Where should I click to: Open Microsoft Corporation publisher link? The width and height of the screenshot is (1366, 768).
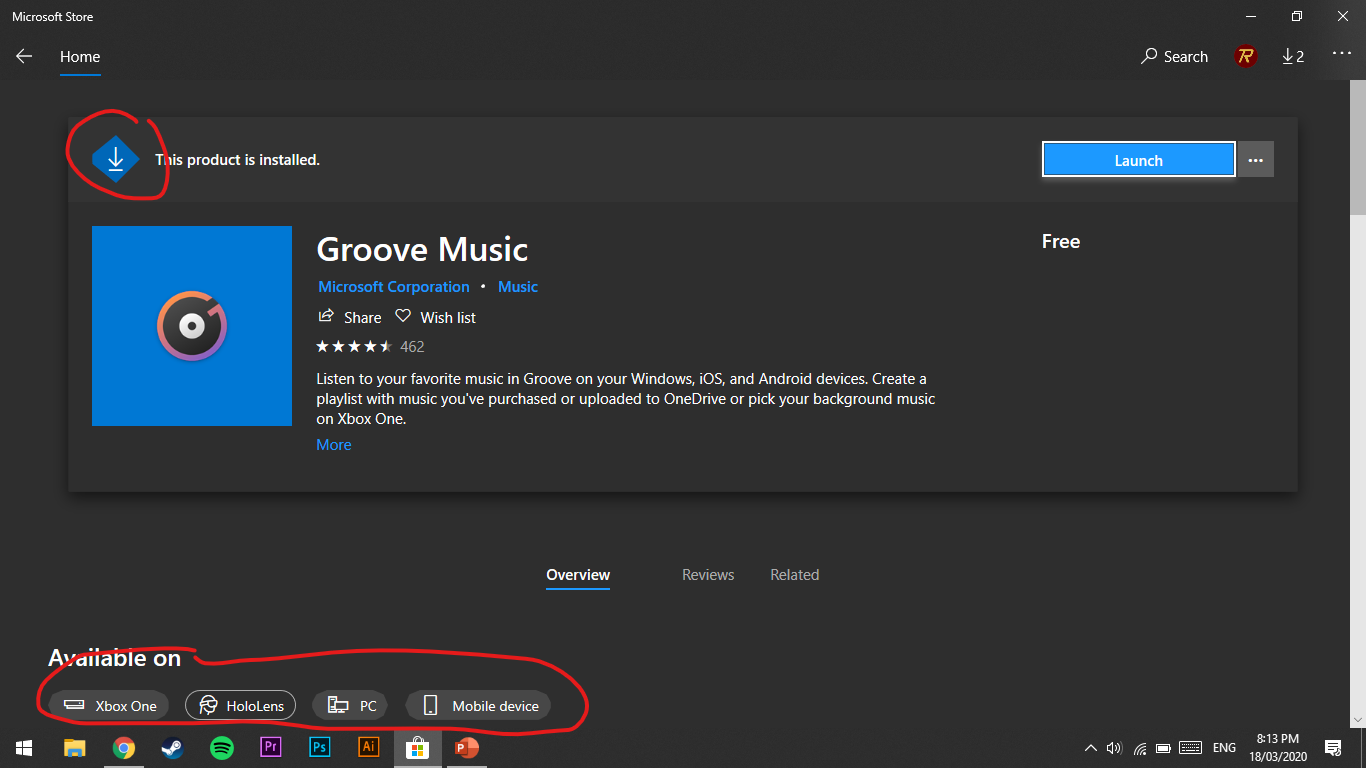[393, 287]
